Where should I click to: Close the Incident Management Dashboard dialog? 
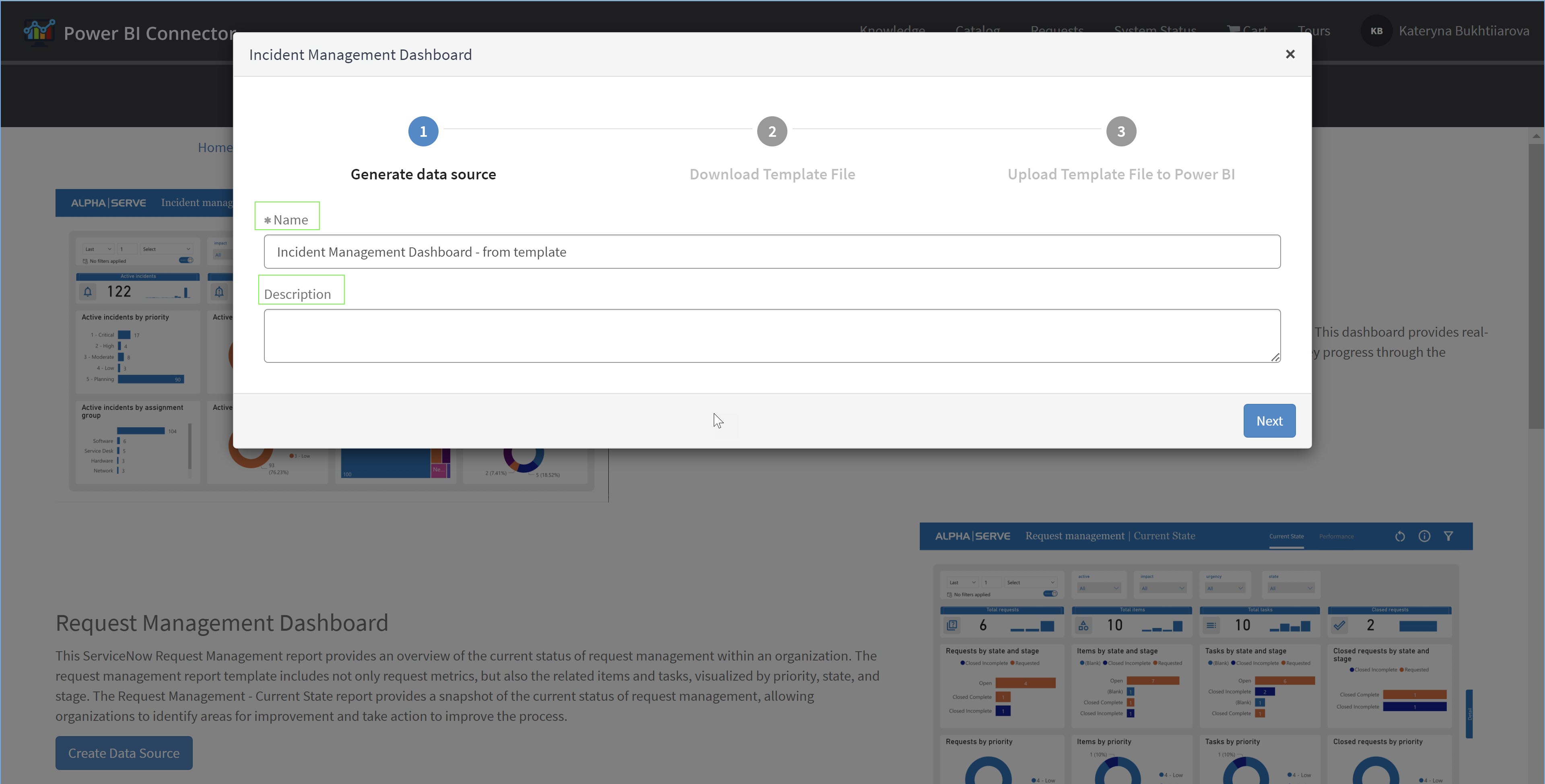pos(1290,55)
